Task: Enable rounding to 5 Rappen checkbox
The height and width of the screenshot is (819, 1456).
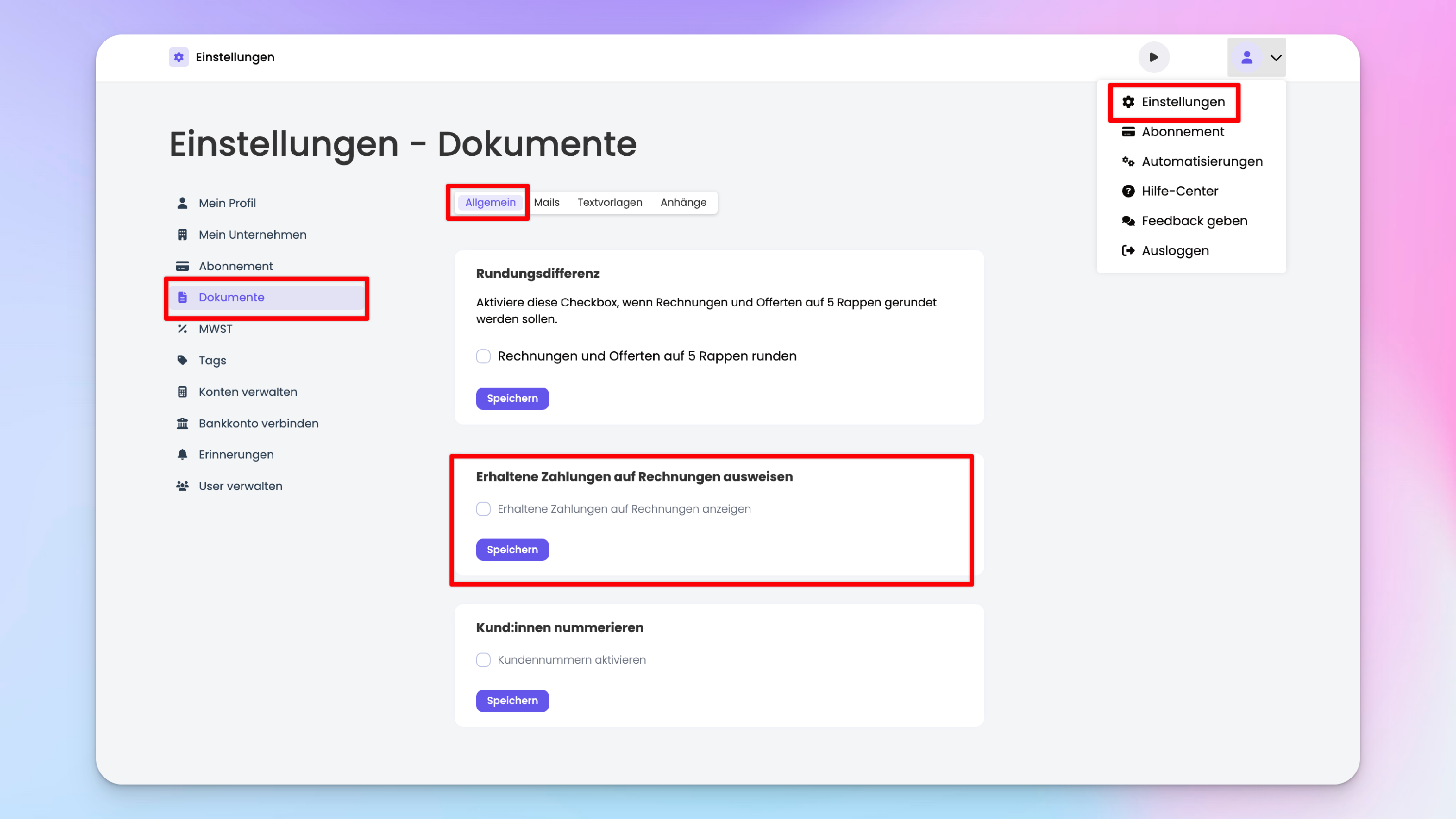Action: (483, 356)
